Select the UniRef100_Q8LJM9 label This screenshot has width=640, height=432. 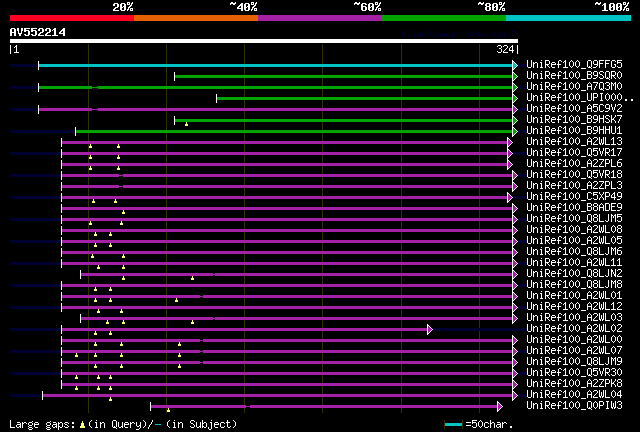[574, 362]
